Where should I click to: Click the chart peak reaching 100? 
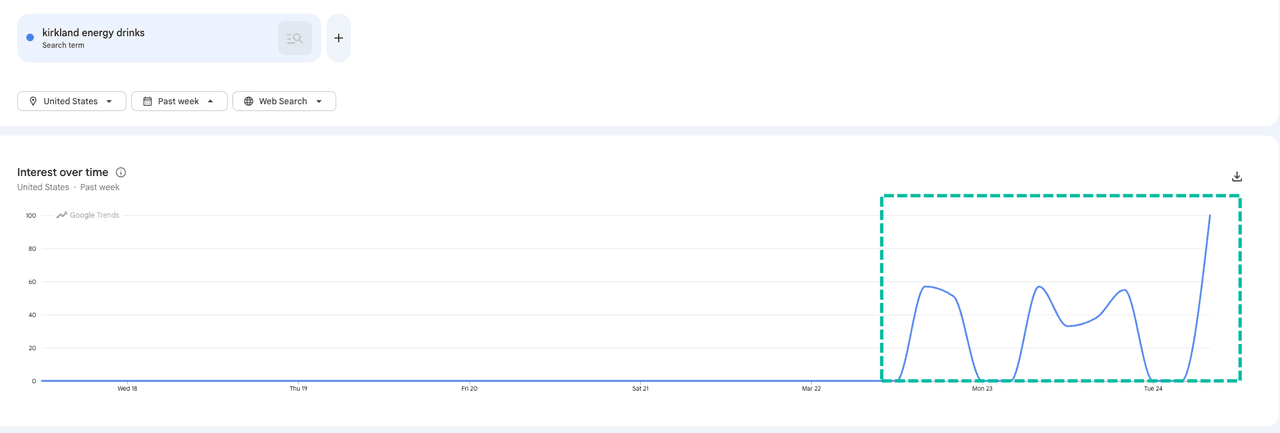click(x=1209, y=216)
